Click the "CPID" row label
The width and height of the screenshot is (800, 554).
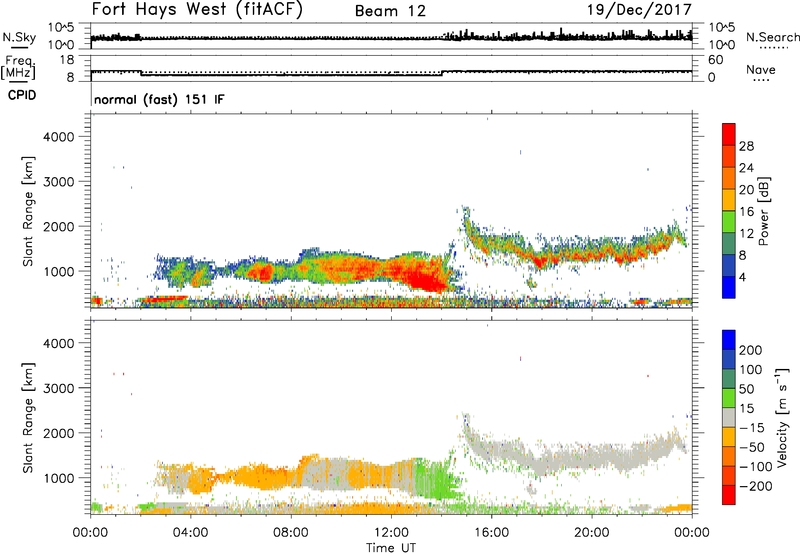(x=22, y=95)
